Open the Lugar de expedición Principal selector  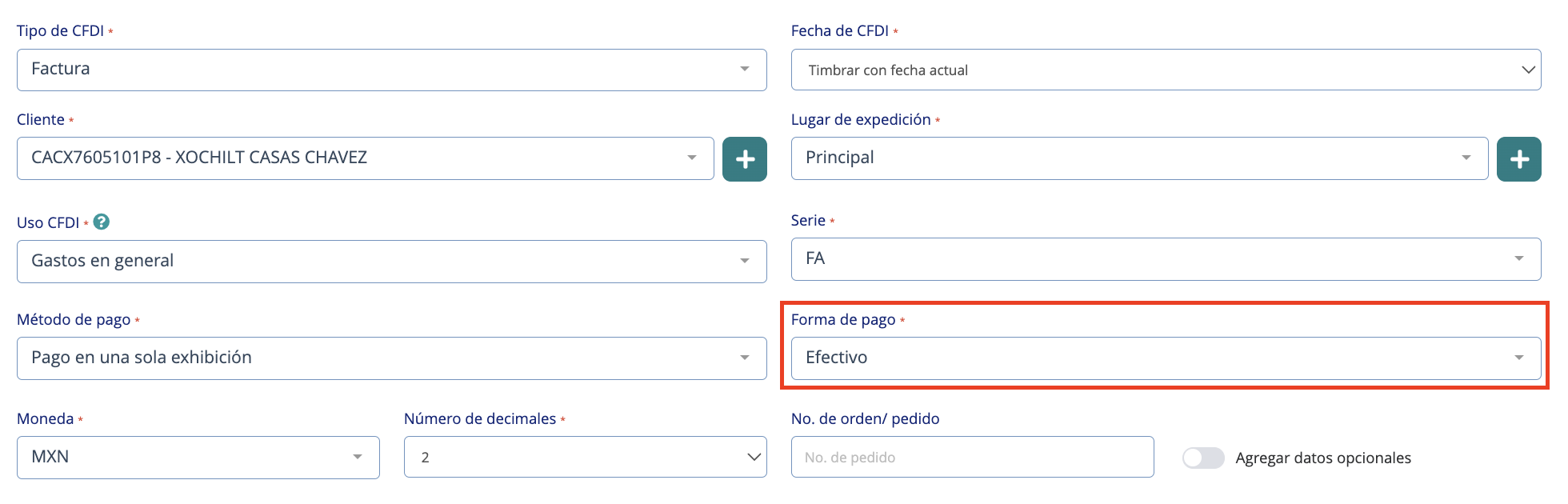coord(1140,158)
